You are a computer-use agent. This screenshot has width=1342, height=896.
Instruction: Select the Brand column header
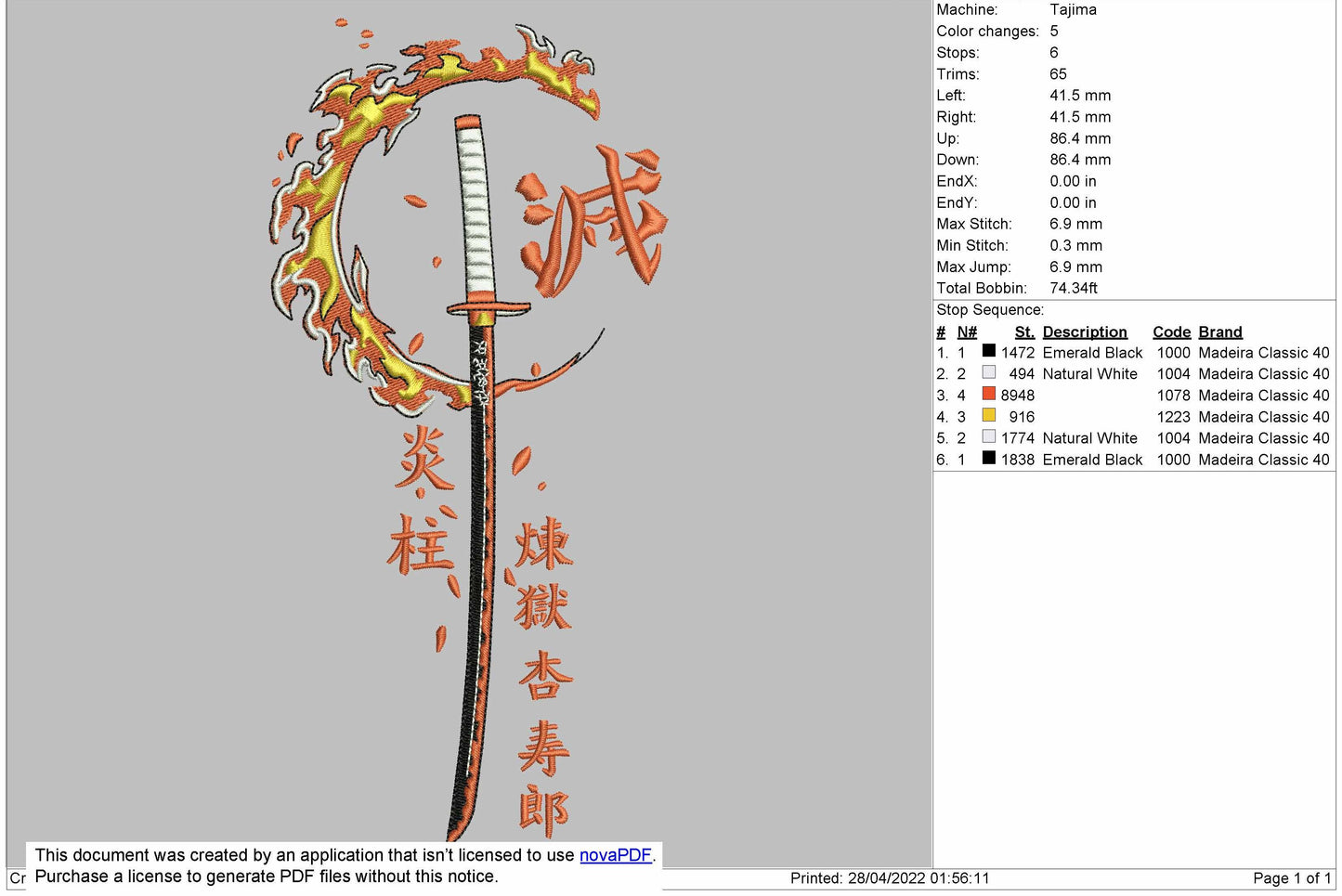point(1219,331)
